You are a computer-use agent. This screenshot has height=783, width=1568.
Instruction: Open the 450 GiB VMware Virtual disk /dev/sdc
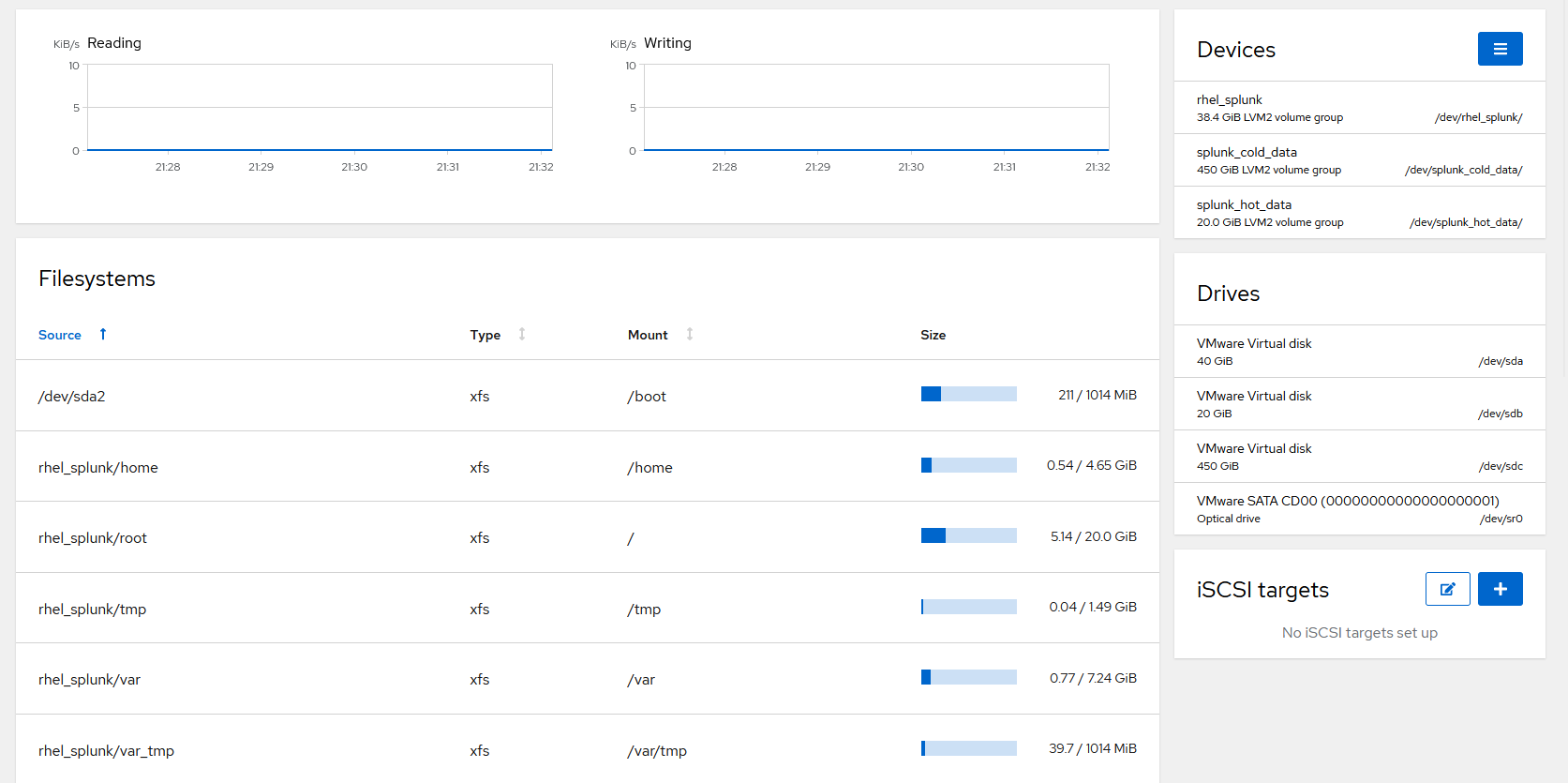point(1359,457)
